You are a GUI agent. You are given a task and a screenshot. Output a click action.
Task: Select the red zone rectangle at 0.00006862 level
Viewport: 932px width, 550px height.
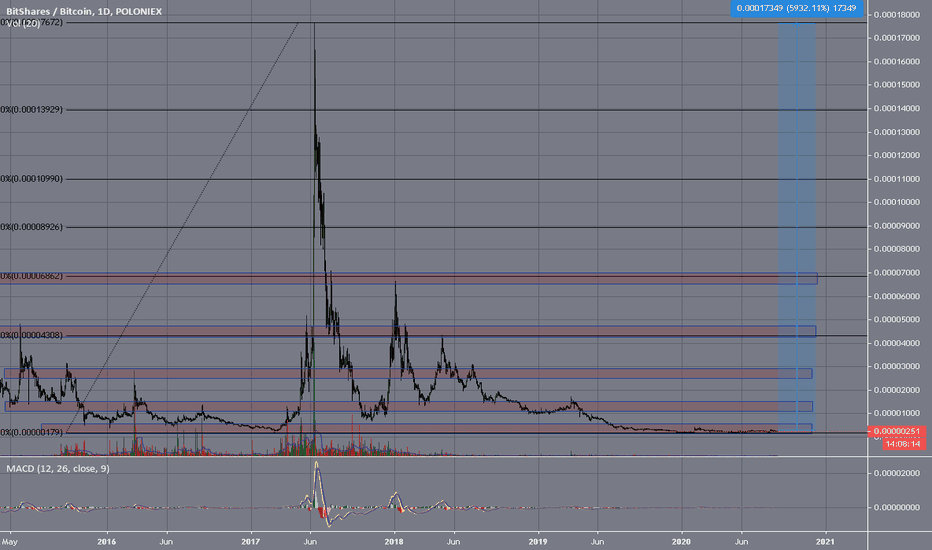[x=409, y=278]
